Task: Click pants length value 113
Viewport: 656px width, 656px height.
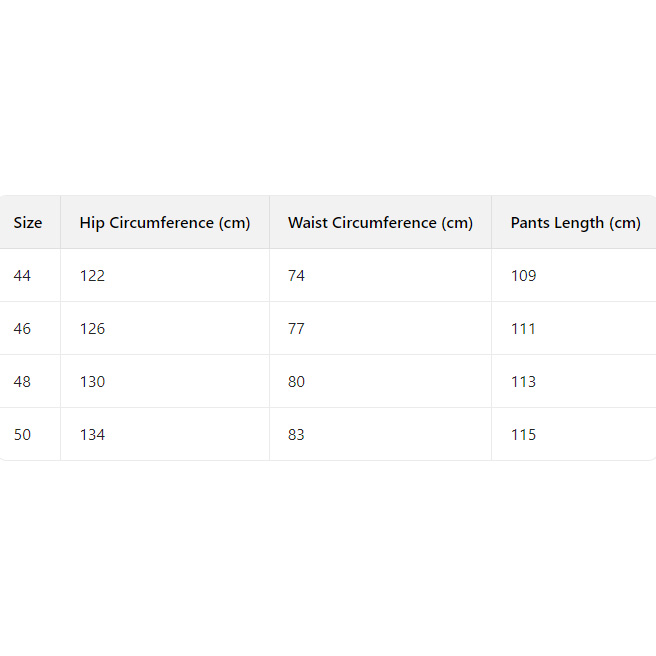Action: [x=523, y=382]
